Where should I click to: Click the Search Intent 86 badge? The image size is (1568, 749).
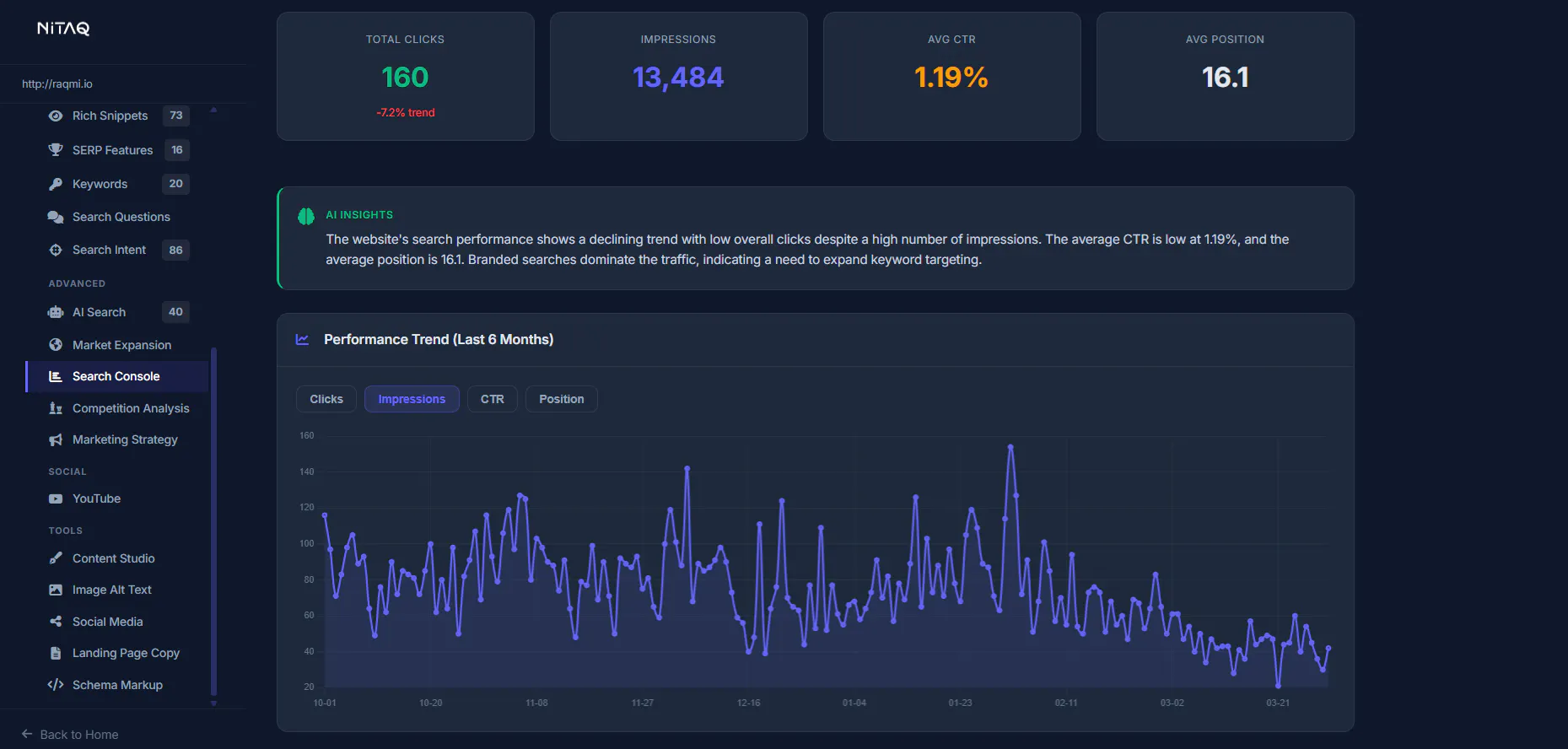[x=175, y=250]
